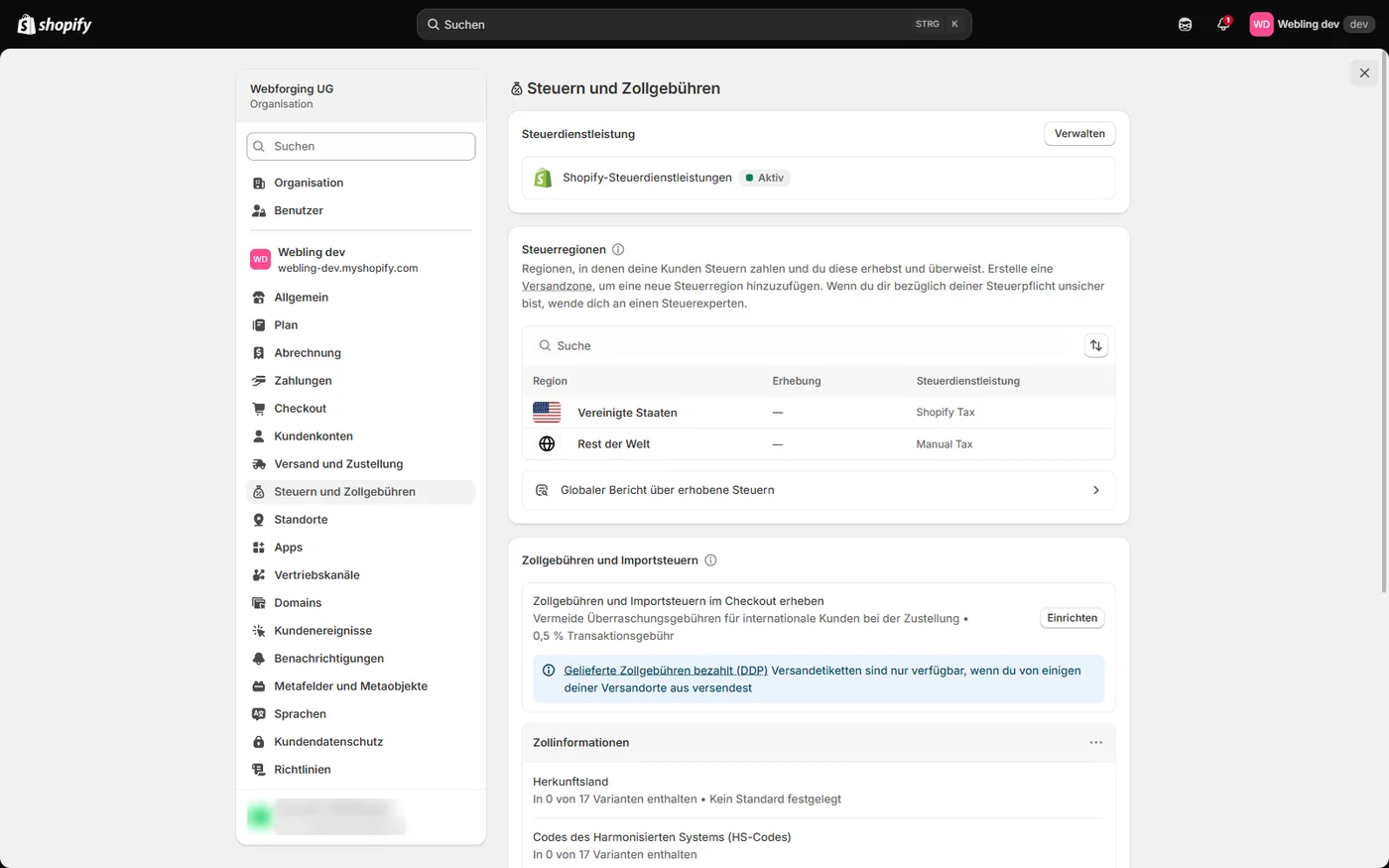Navigate to Versand und Zustellung

click(361, 464)
